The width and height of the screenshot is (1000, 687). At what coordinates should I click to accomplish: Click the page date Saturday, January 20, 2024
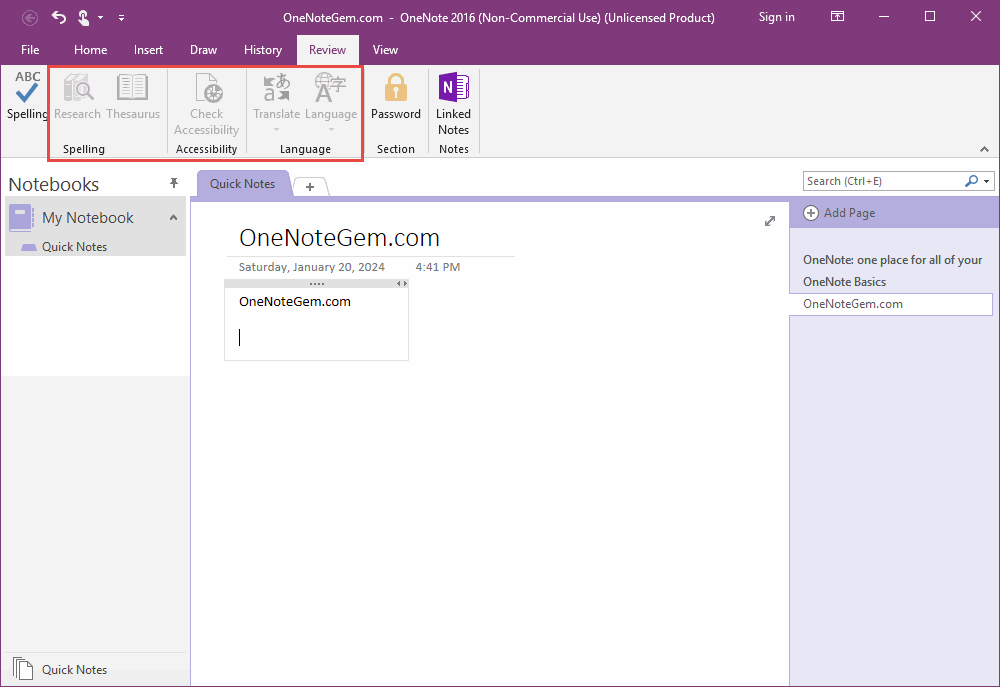(312, 267)
